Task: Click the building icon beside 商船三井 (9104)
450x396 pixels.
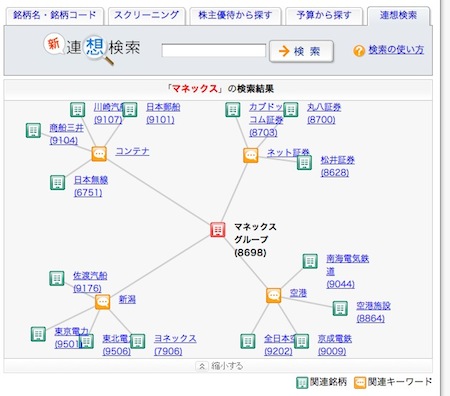Action: coord(33,130)
